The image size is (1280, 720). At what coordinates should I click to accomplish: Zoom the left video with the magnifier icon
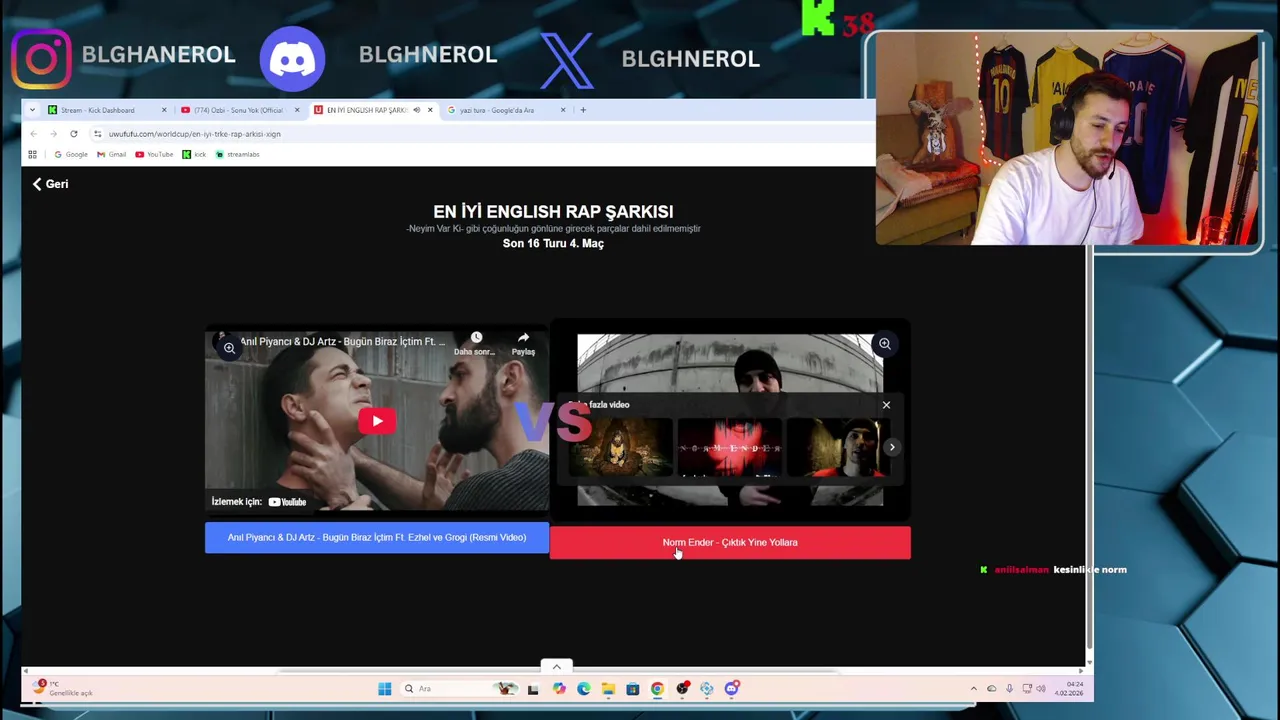tap(229, 348)
